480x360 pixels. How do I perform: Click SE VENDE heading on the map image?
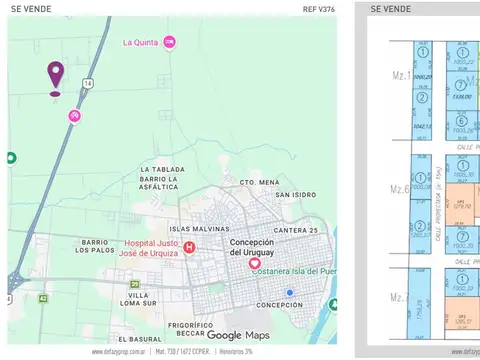[31, 9]
